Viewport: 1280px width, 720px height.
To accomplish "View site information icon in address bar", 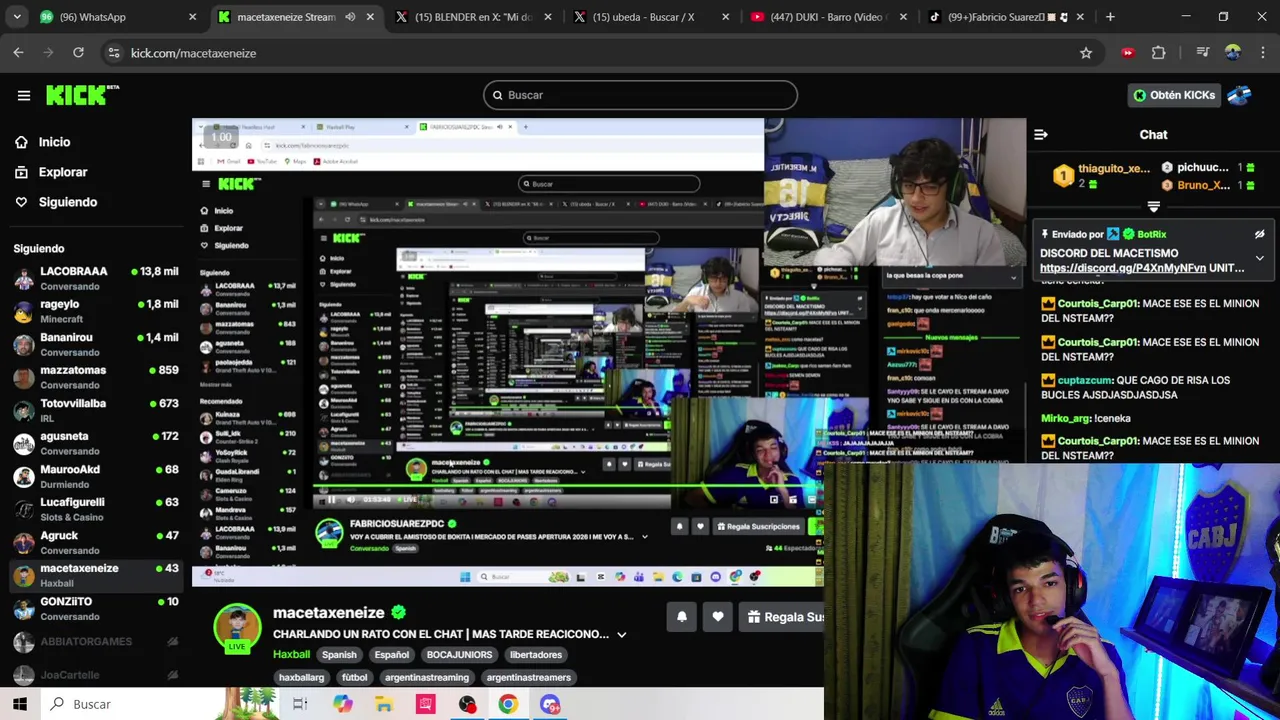I will tap(113, 53).
